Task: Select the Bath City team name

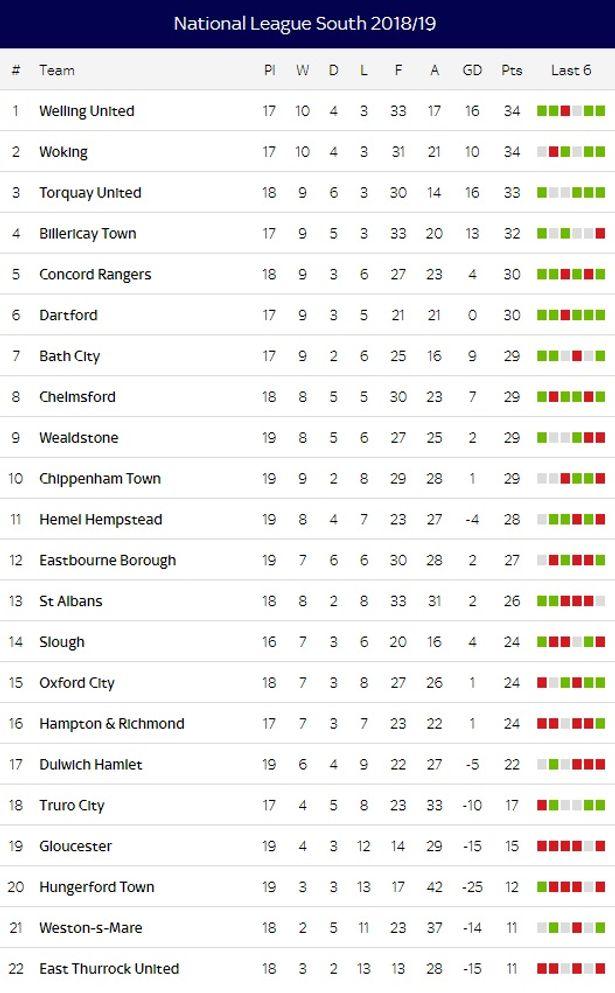Action: [69, 356]
